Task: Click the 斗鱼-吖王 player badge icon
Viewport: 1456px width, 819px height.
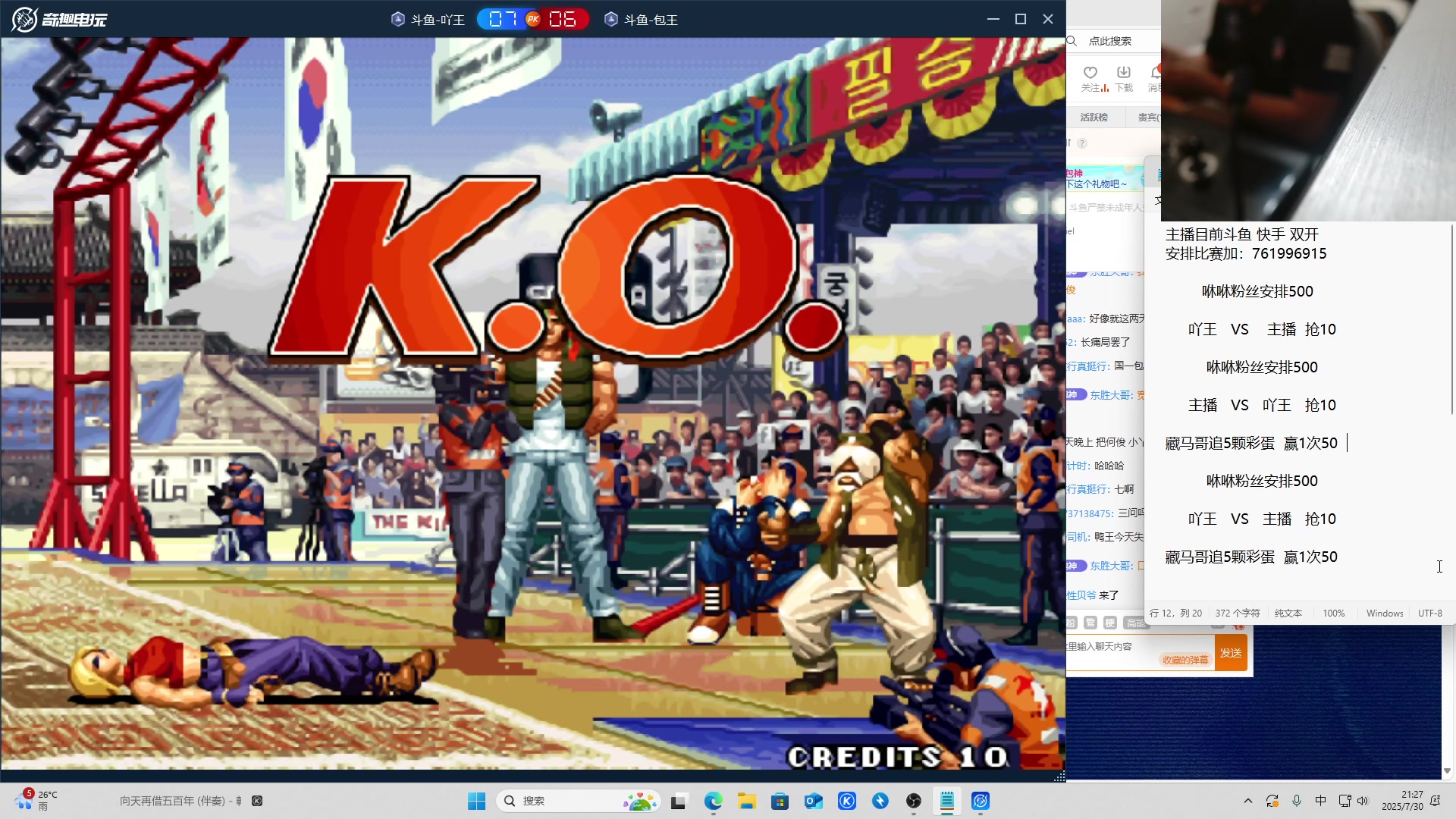Action: click(x=398, y=19)
